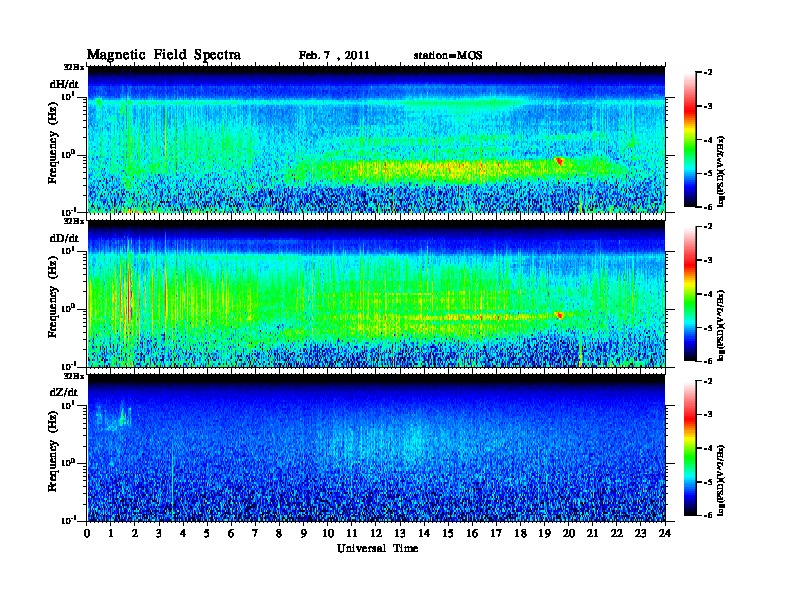Click hour 5 on the Universal Time axis

[208, 533]
